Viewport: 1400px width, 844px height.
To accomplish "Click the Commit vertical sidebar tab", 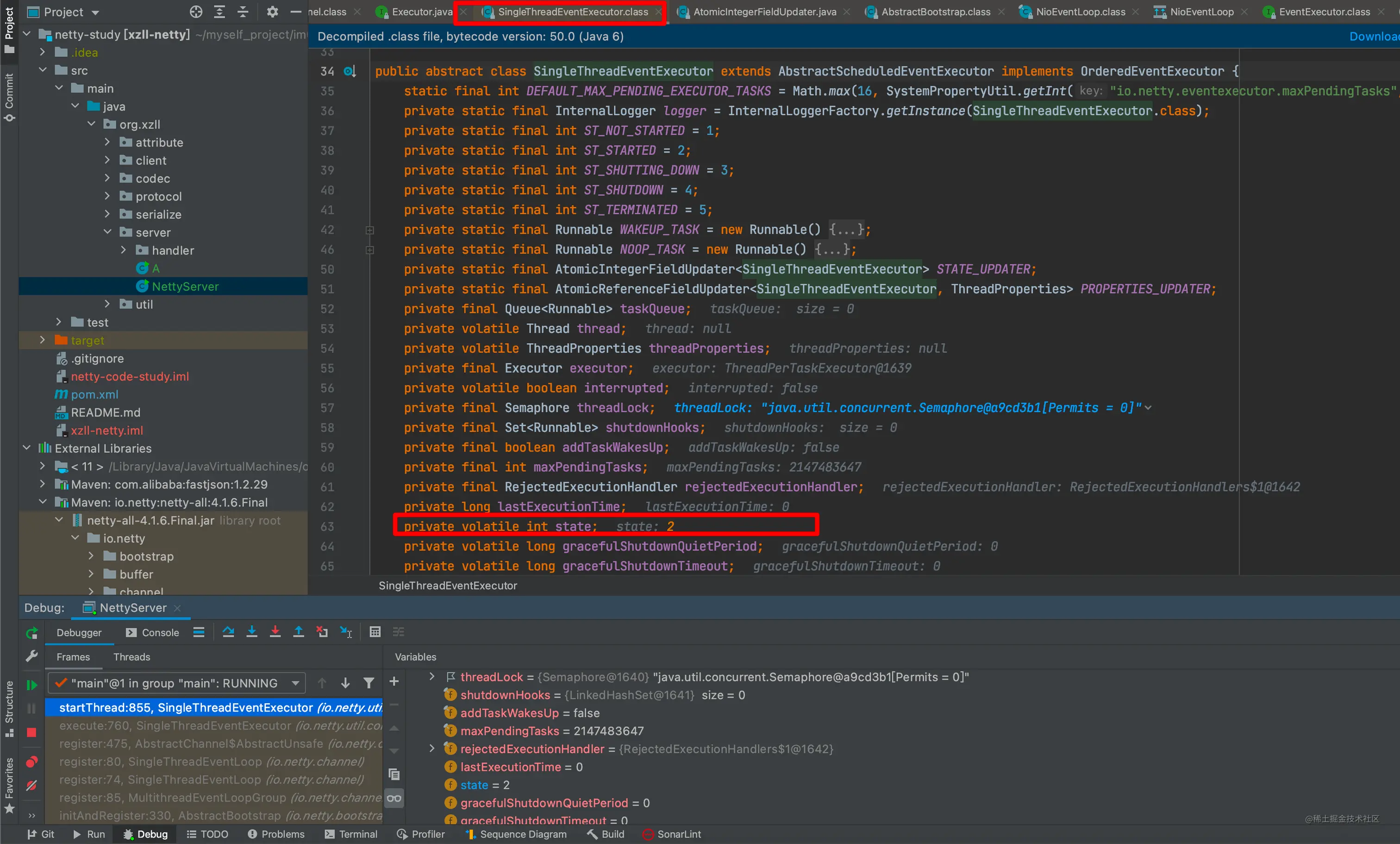I will click(x=9, y=97).
